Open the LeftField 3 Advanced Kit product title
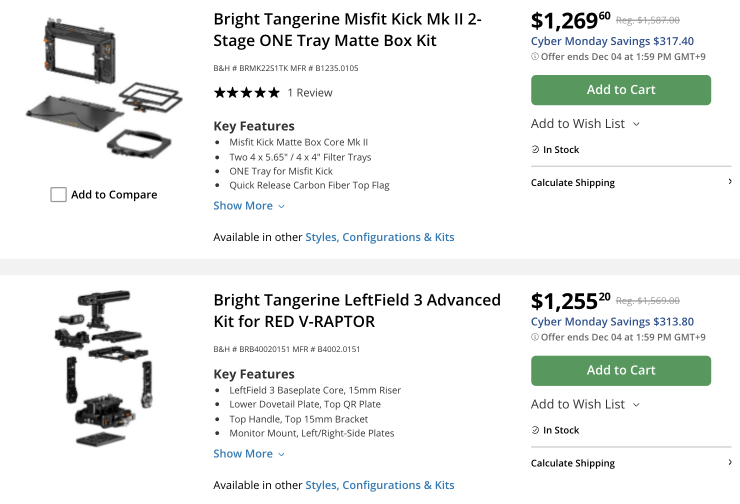The height and width of the screenshot is (504, 740). coord(357,310)
